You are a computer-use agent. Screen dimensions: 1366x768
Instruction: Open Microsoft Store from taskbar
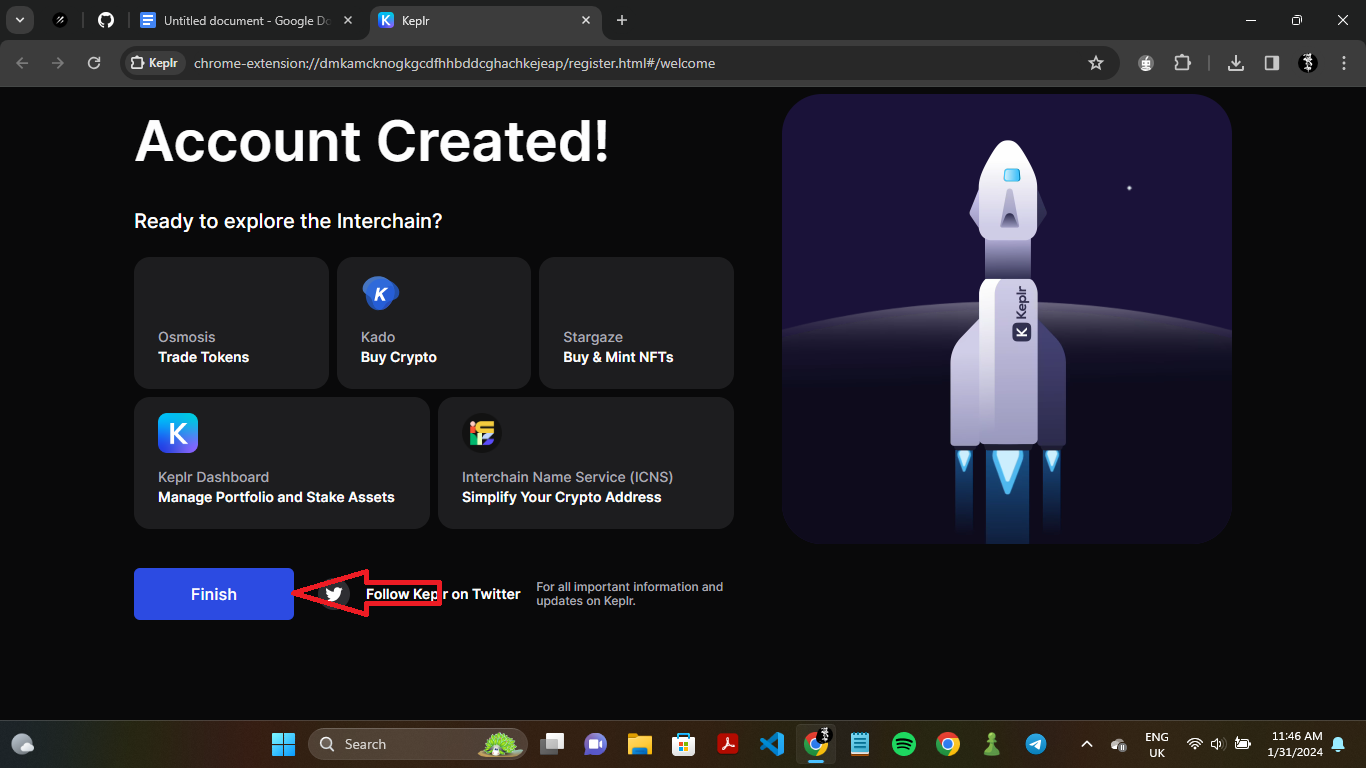click(x=684, y=744)
